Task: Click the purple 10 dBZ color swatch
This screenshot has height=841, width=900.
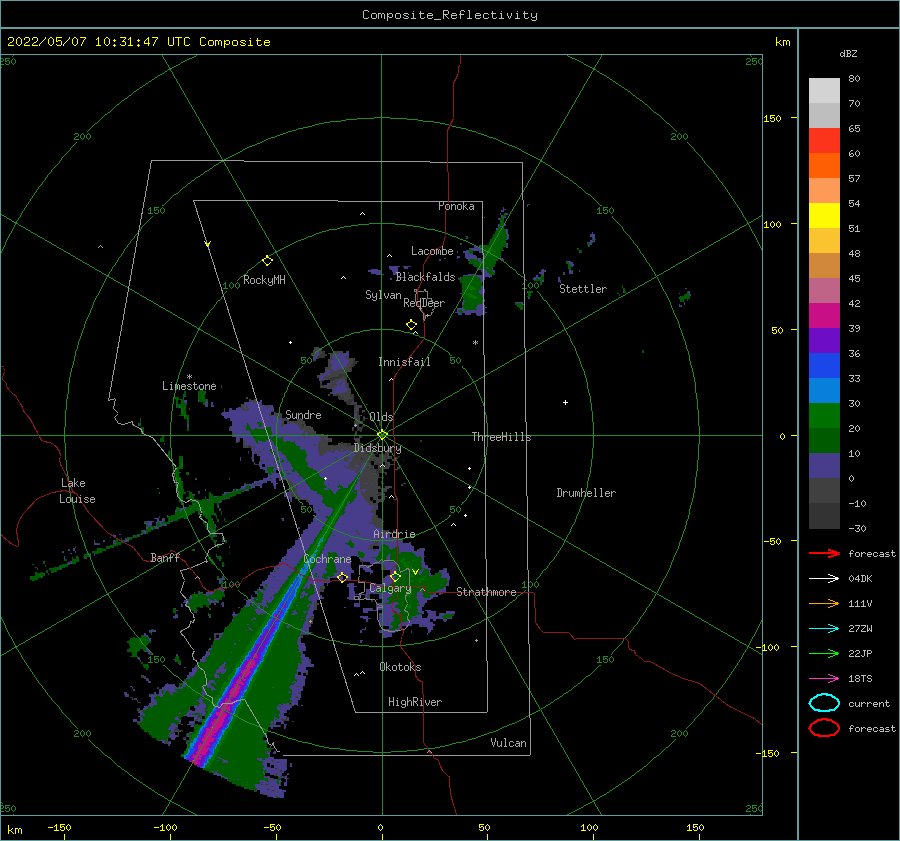Action: click(824, 466)
